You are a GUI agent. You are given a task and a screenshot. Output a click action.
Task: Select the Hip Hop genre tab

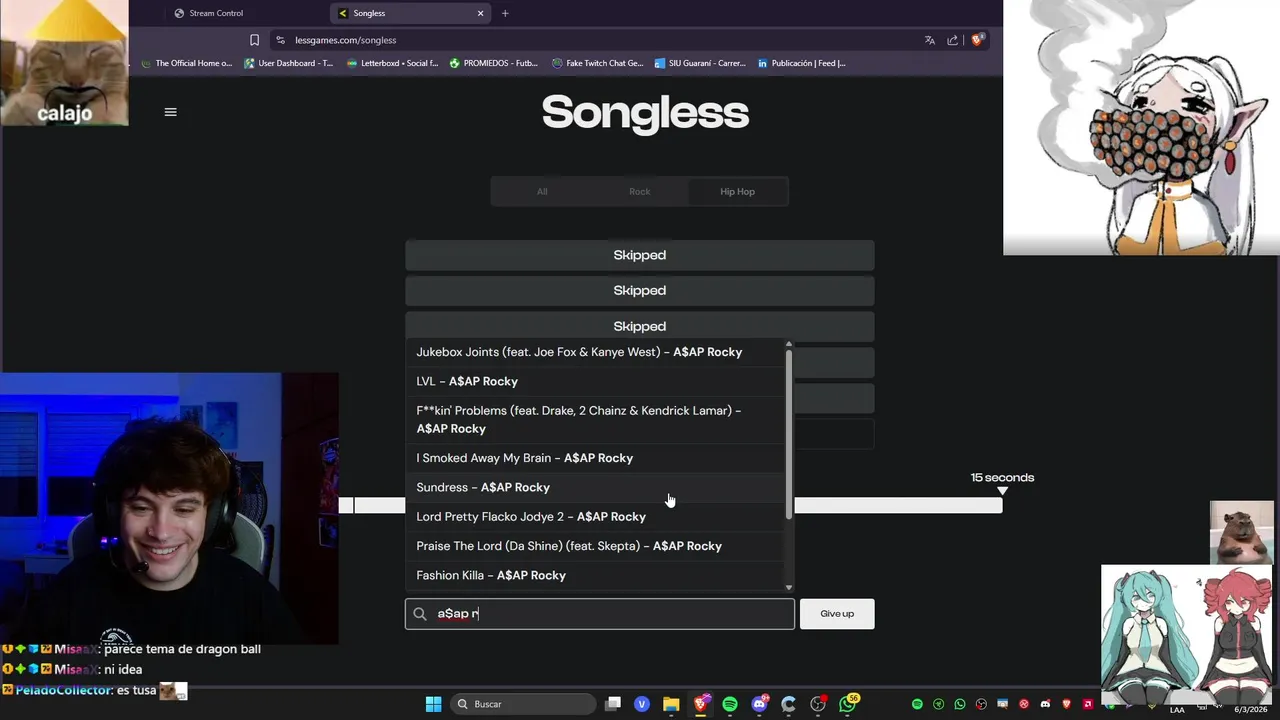click(738, 191)
